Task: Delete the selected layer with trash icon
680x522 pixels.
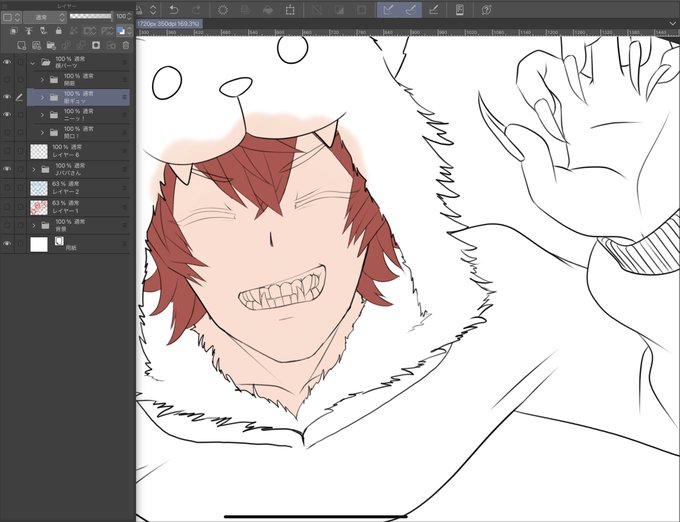Action: tap(125, 45)
